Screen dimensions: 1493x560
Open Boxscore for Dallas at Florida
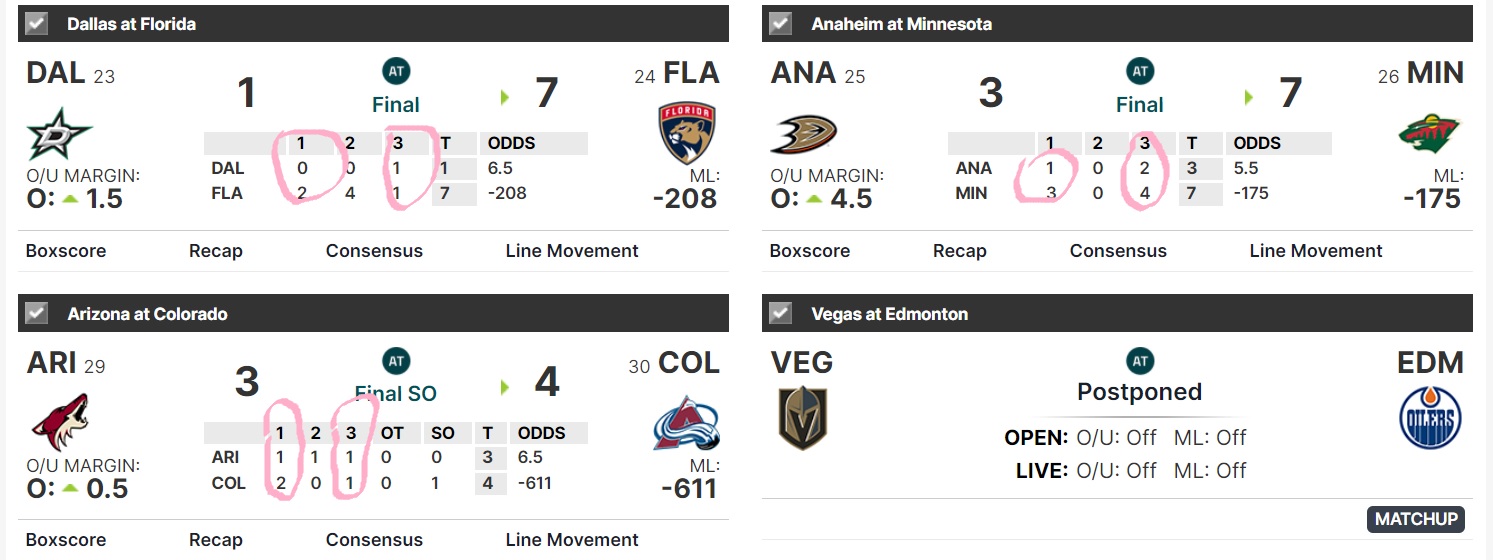pos(66,251)
